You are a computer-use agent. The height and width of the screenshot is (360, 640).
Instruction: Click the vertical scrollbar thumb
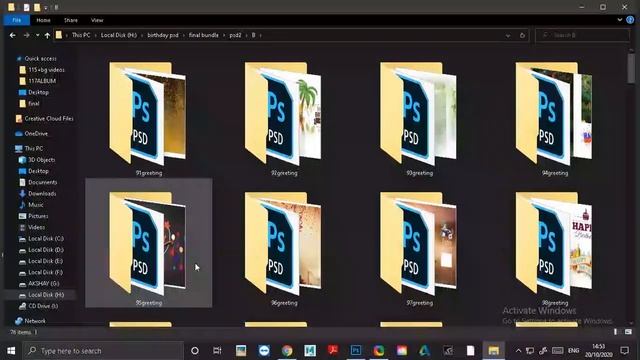coord(631,68)
